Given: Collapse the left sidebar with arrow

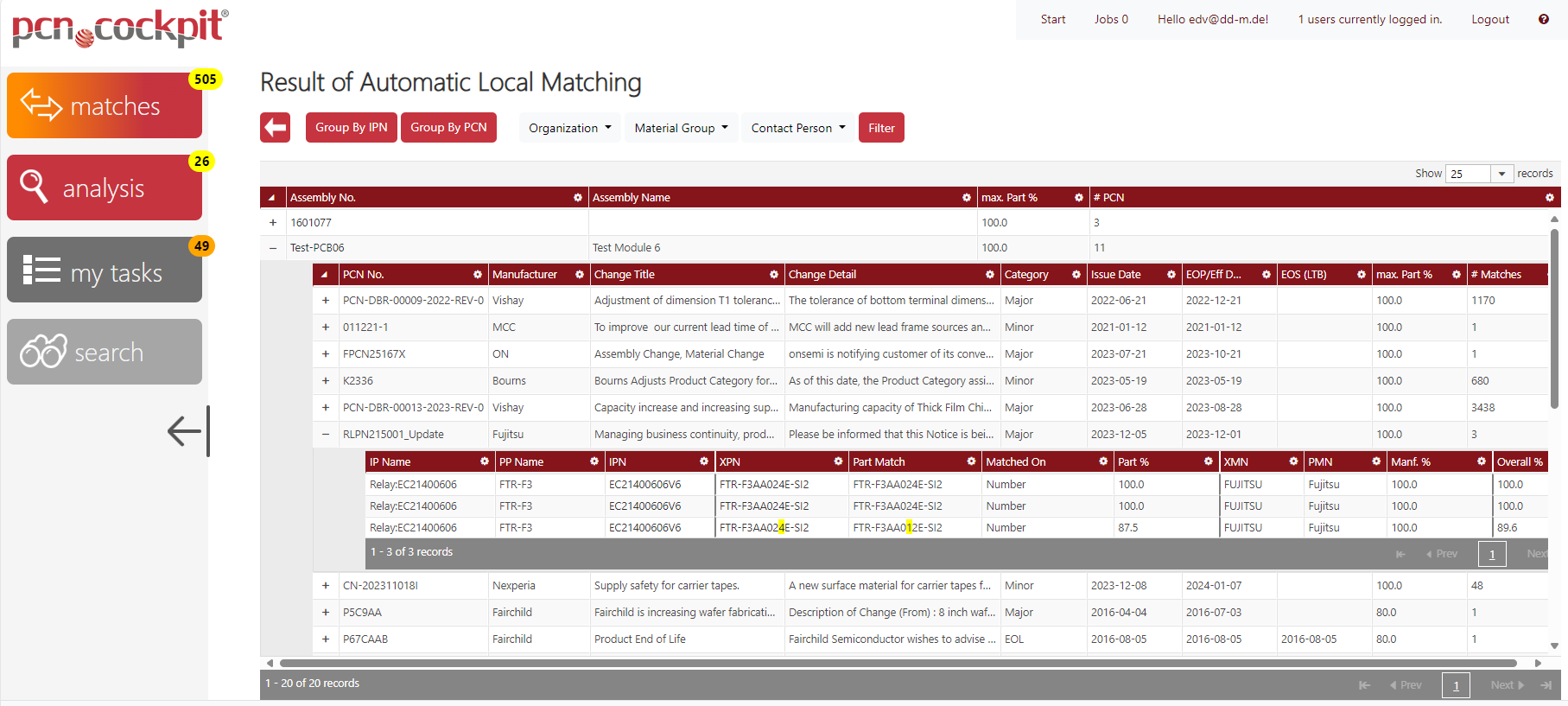Looking at the screenshot, I should coord(188,430).
